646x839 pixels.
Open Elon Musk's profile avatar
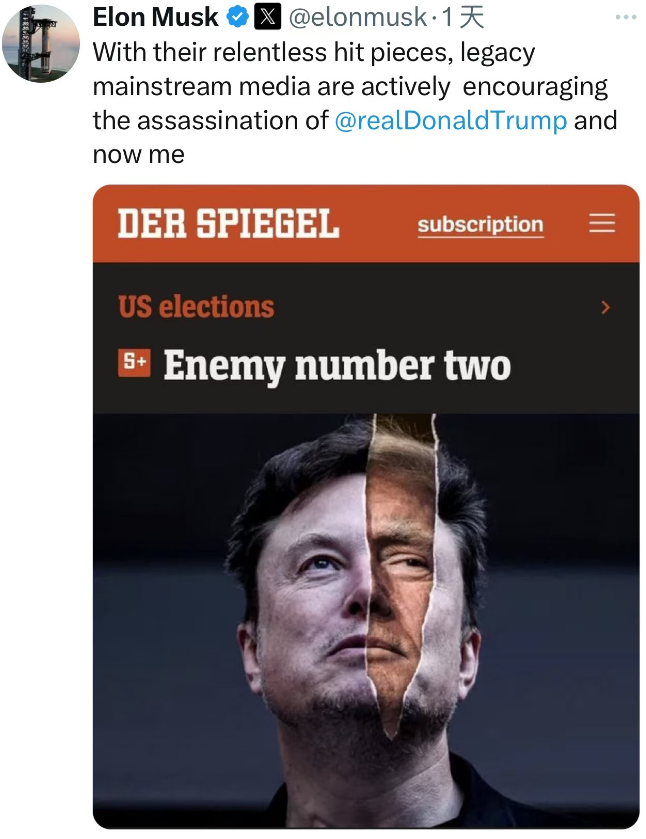[x=41, y=43]
